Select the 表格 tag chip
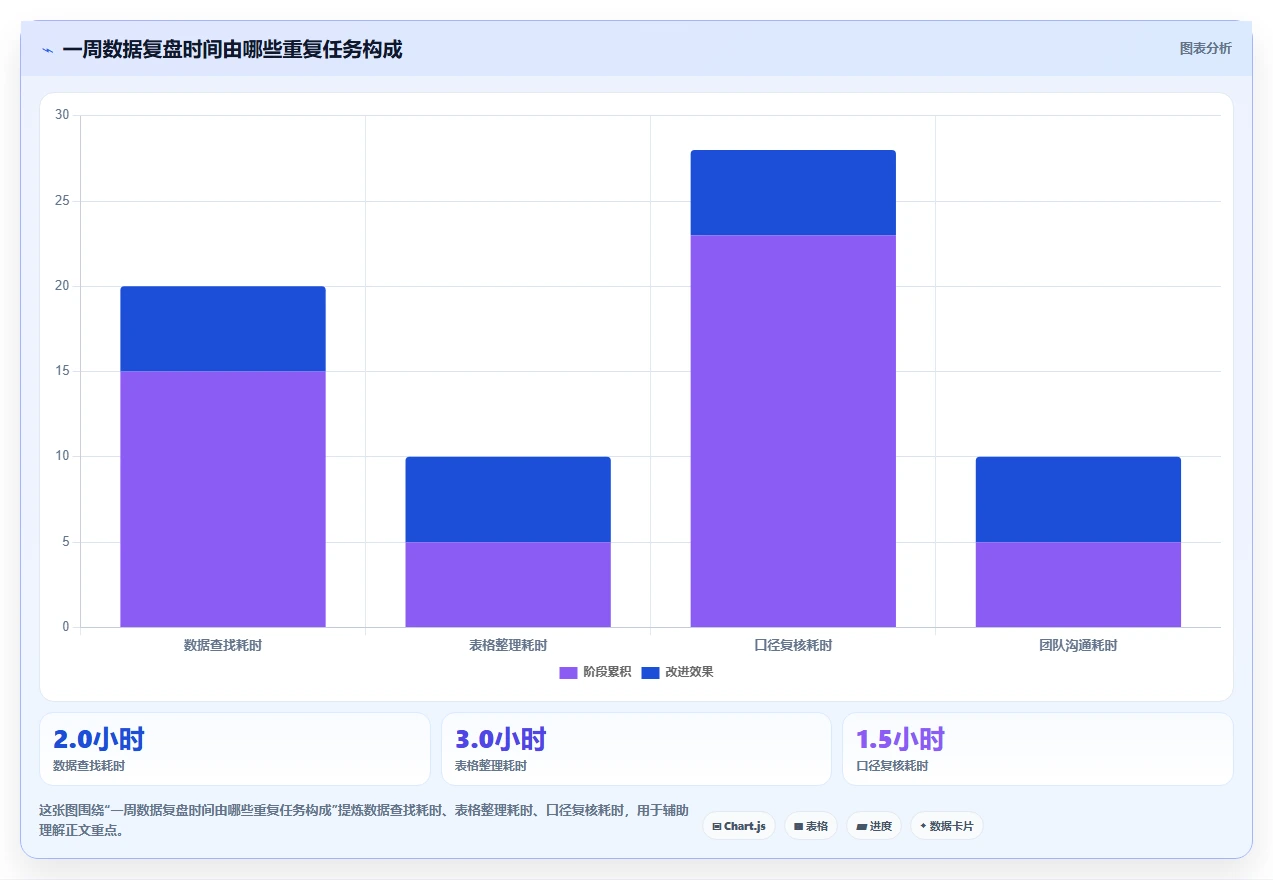The width and height of the screenshot is (1273, 880). [x=811, y=826]
